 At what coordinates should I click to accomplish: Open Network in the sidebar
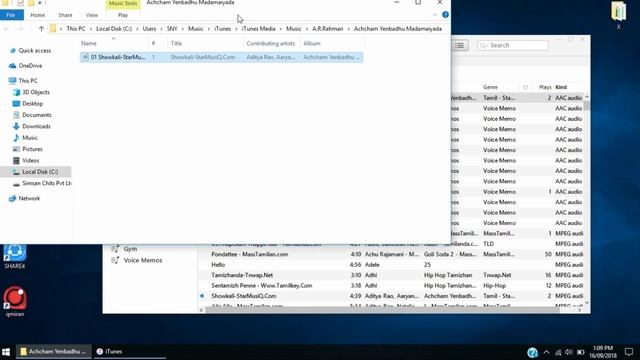coord(29,198)
